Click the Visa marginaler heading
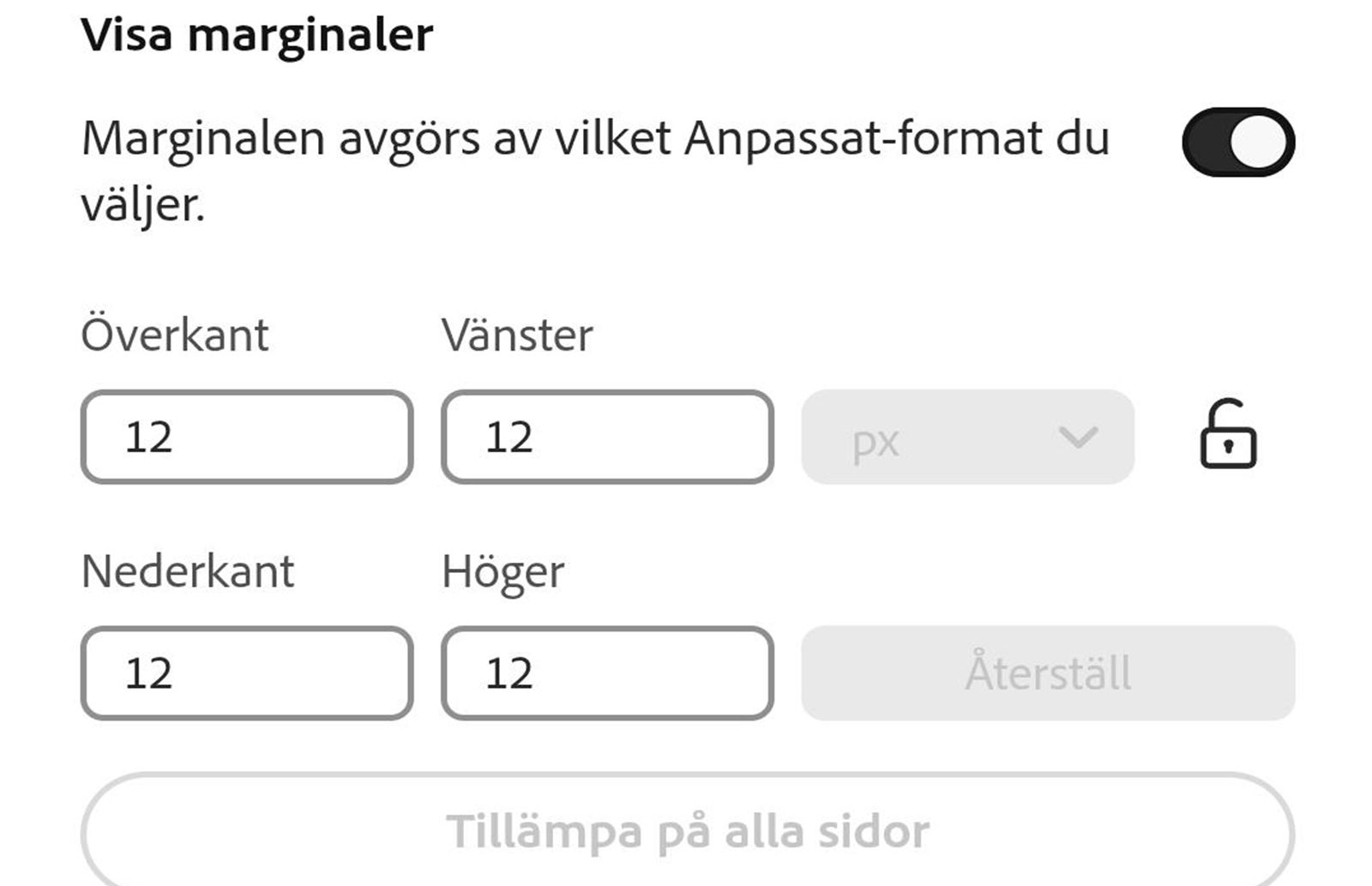1372x886 pixels. 256,33
